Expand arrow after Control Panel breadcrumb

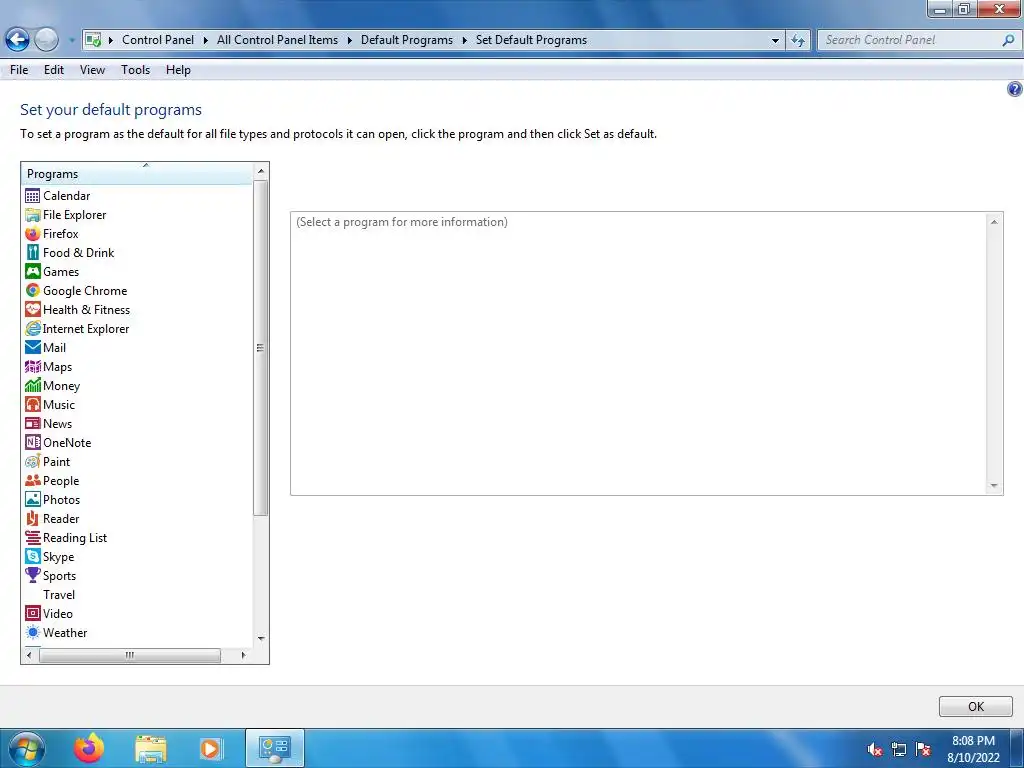(205, 40)
